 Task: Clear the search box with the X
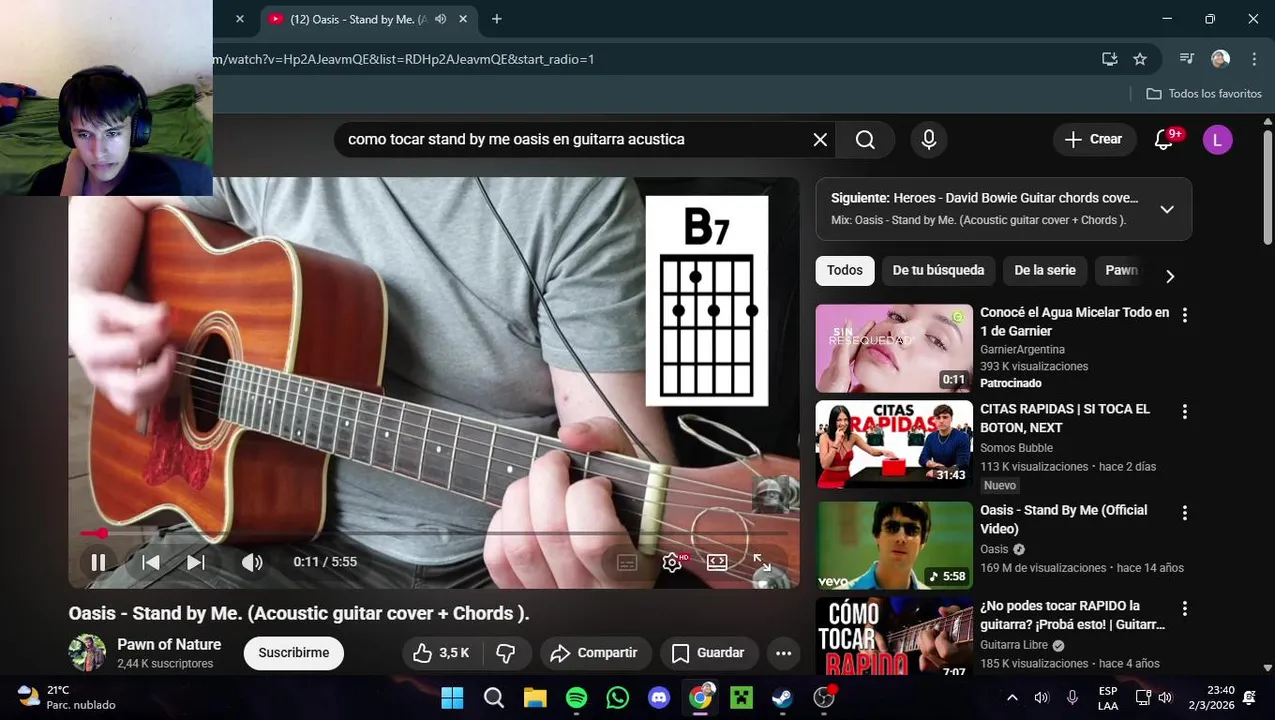[x=820, y=139]
